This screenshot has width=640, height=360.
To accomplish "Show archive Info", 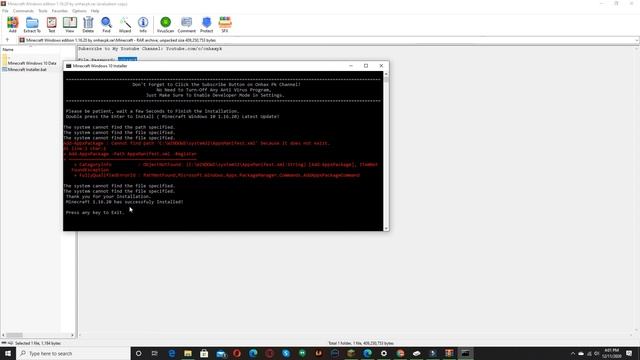I will [x=143, y=24].
